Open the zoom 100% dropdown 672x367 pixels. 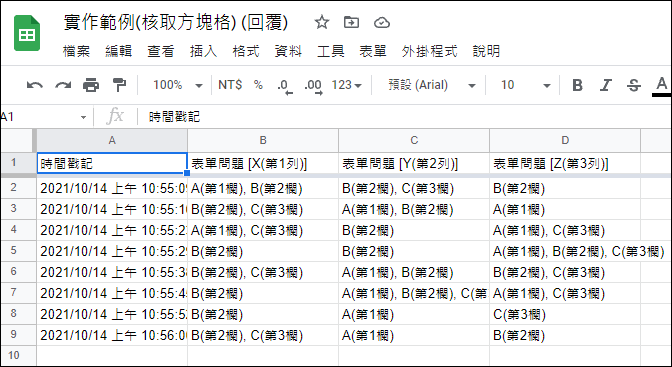click(x=177, y=85)
